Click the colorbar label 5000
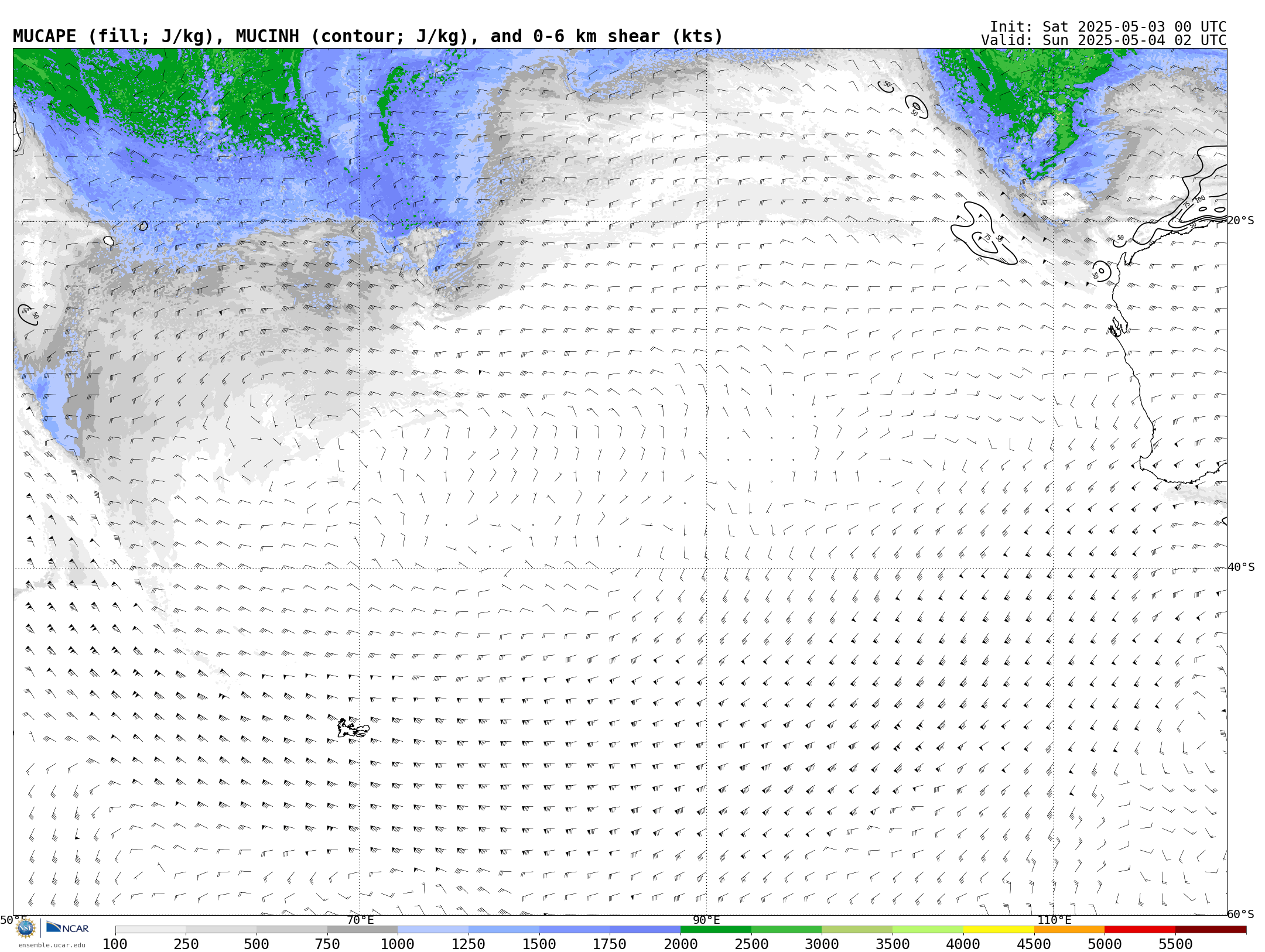The image size is (1265, 952). click(1105, 944)
